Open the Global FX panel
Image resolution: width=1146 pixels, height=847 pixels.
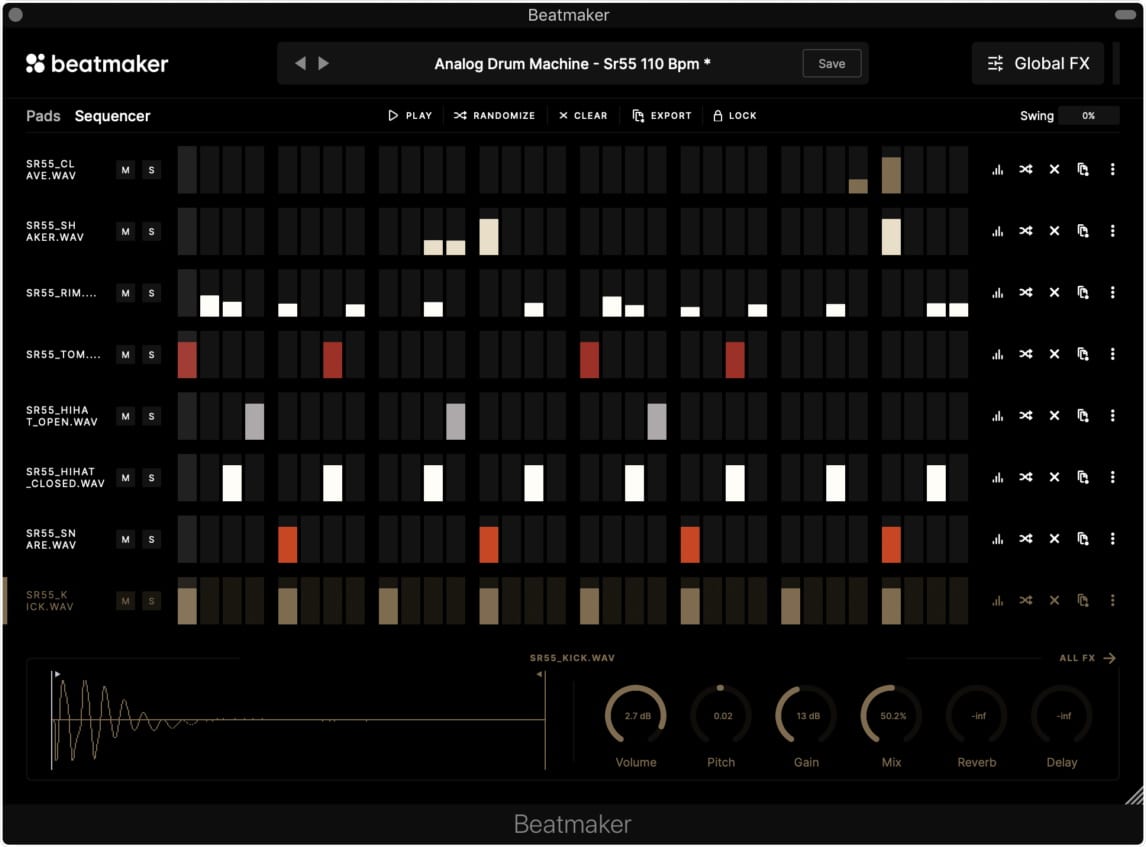click(x=1038, y=64)
